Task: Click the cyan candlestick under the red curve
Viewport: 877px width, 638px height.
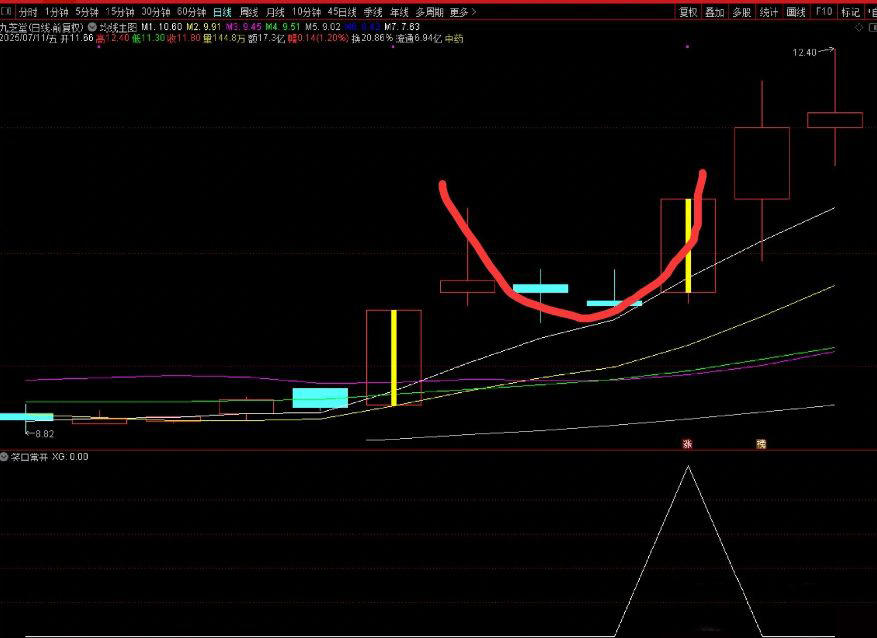Action: click(x=540, y=289)
